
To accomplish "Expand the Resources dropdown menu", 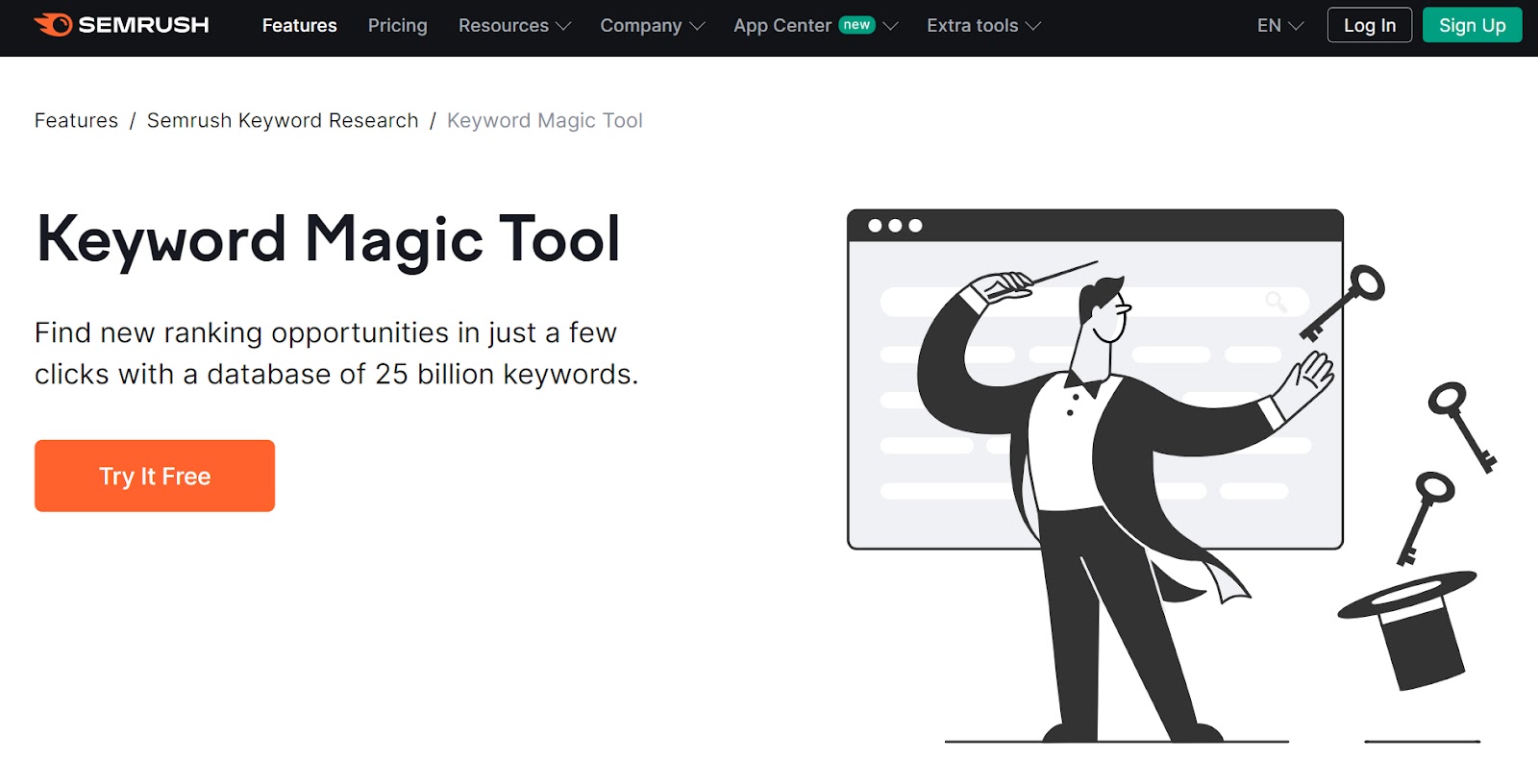I will point(514,26).
